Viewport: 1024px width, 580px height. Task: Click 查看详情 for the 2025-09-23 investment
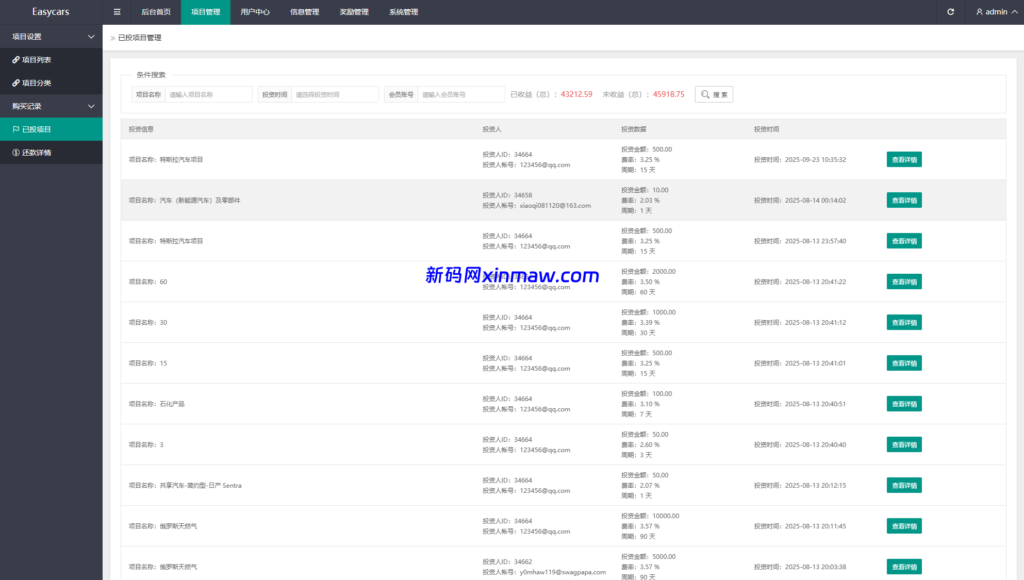click(903, 159)
